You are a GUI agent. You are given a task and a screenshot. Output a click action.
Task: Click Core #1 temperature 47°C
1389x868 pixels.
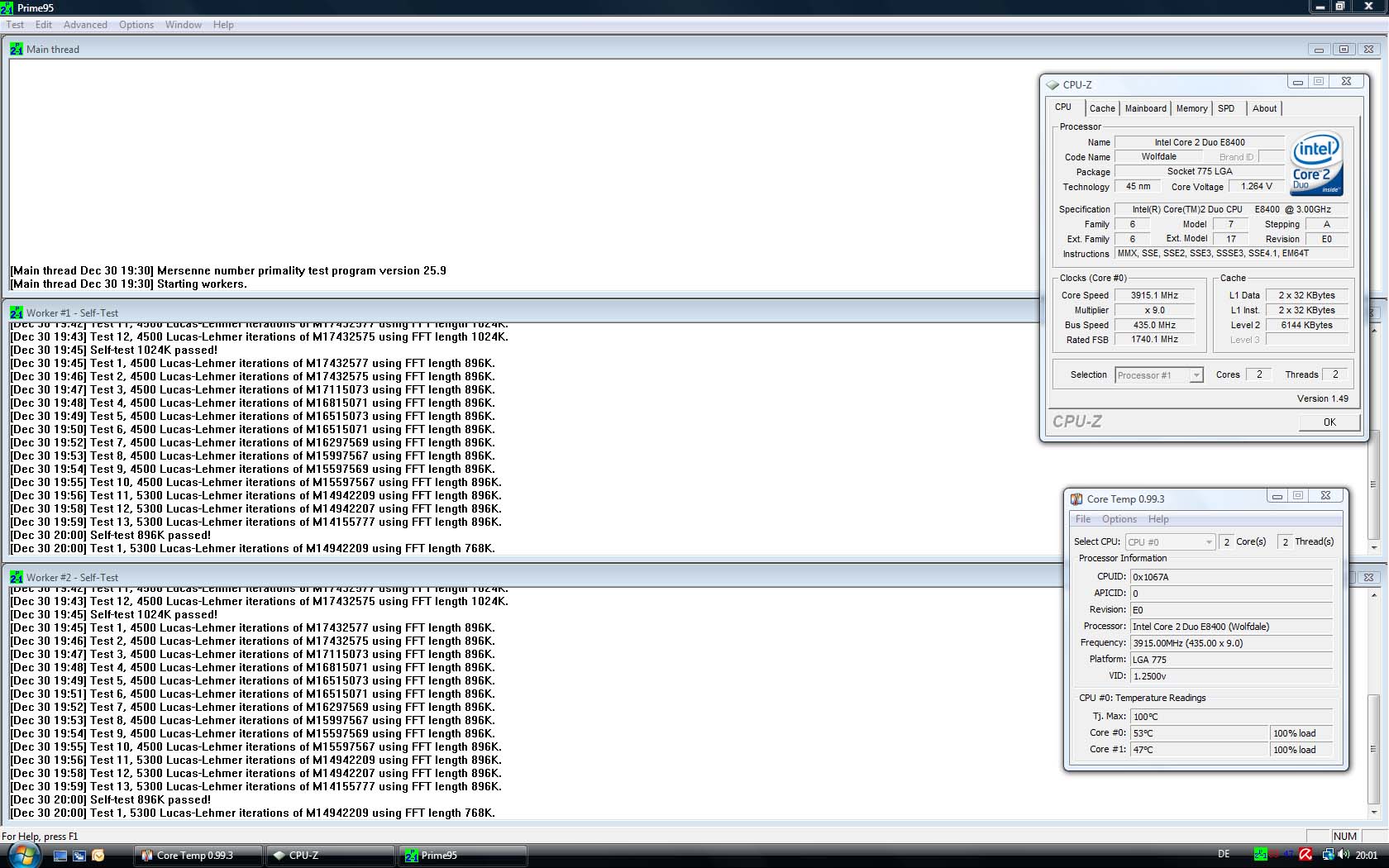tap(1199, 750)
